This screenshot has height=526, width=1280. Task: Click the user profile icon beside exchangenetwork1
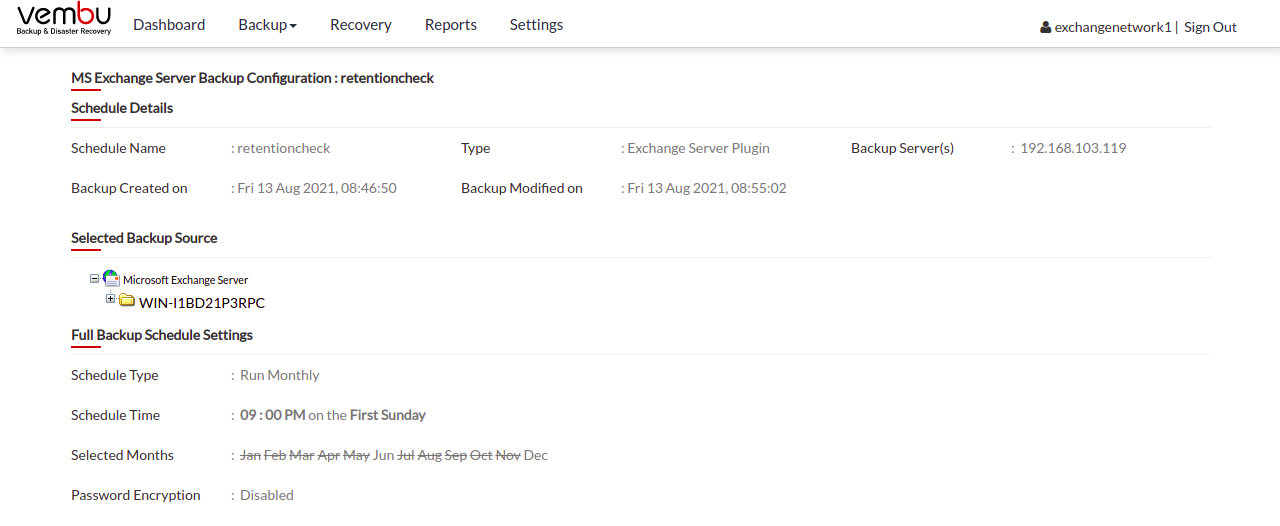click(x=1046, y=28)
